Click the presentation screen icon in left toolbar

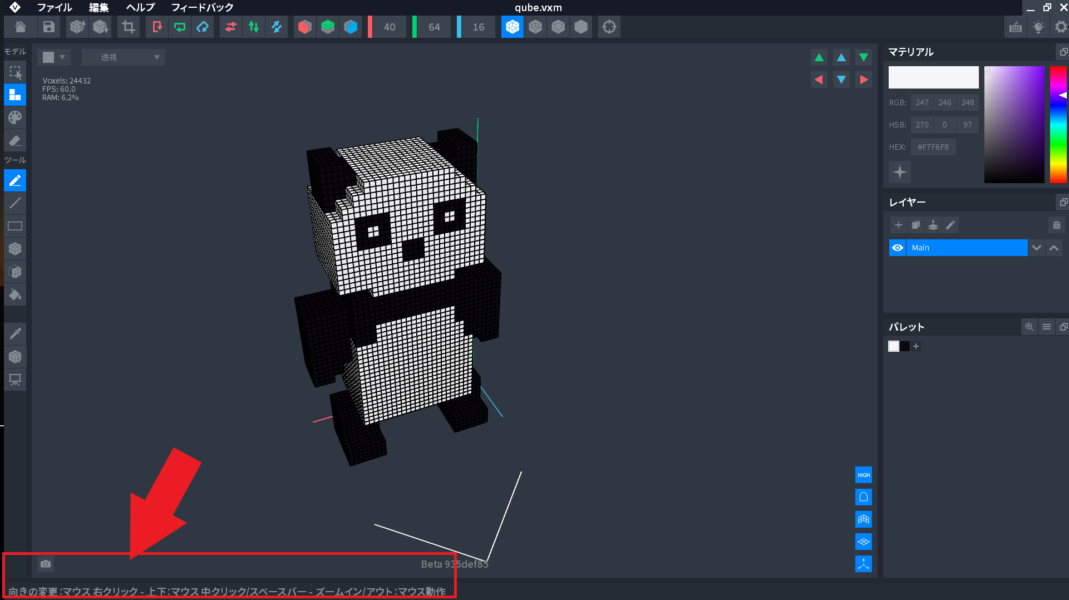(x=15, y=379)
